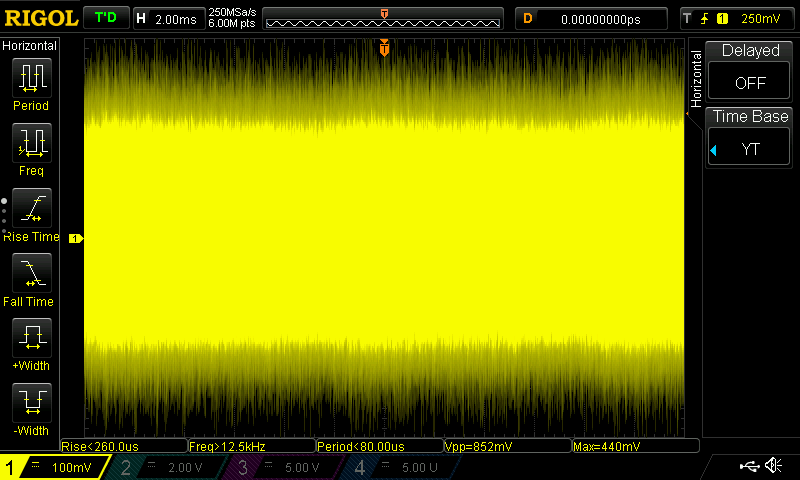The width and height of the screenshot is (800, 480).
Task: Click the 6.00M pts memory depth readout
Action: (232, 23)
